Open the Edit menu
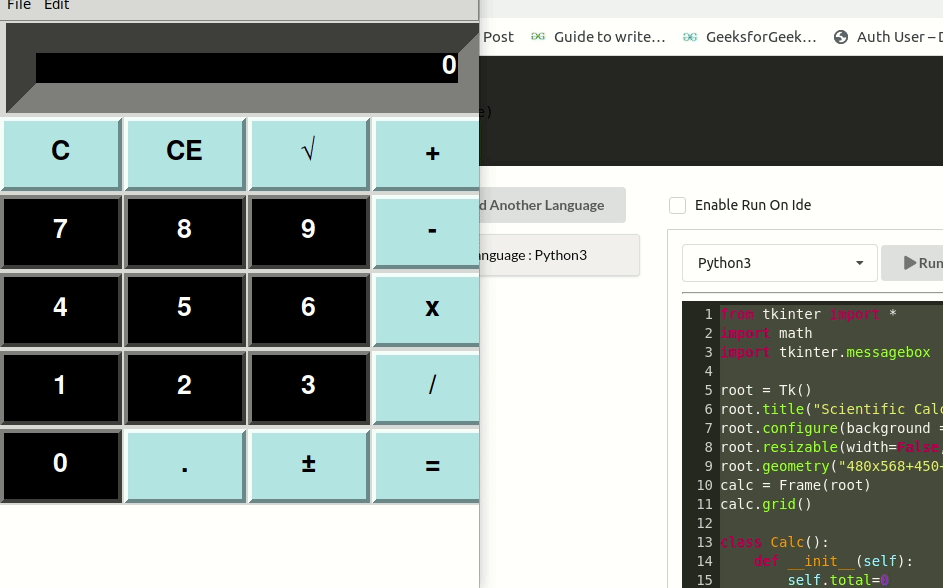This screenshot has width=943, height=588. click(56, 6)
